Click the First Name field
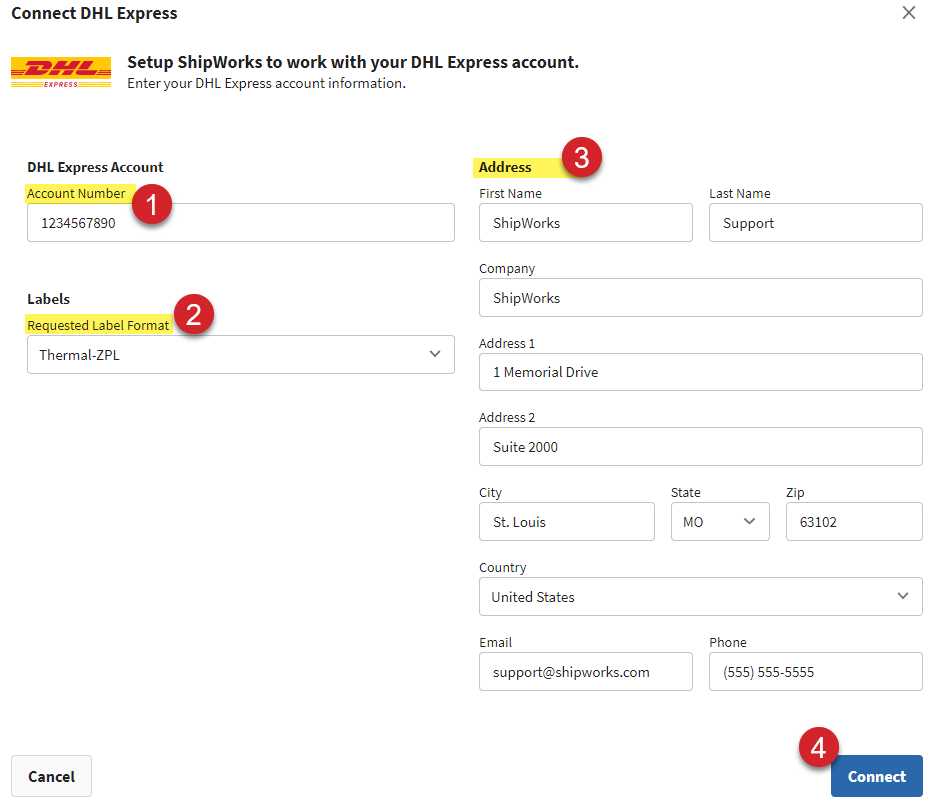The width and height of the screenshot is (934, 809). pos(586,223)
